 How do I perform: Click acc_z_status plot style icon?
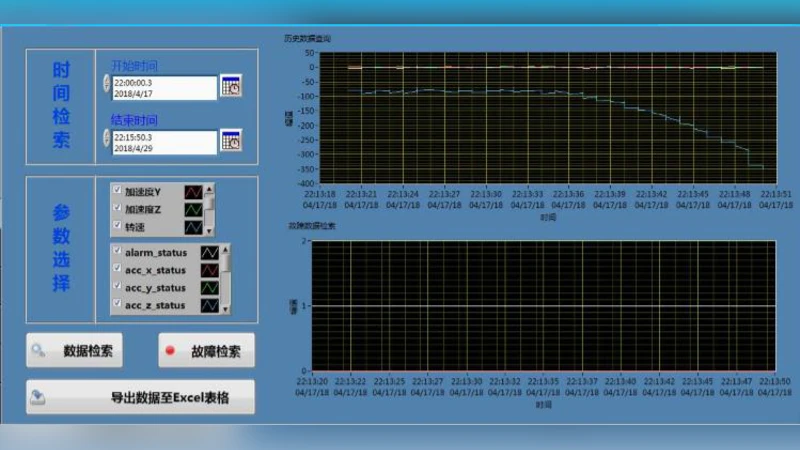click(210, 305)
